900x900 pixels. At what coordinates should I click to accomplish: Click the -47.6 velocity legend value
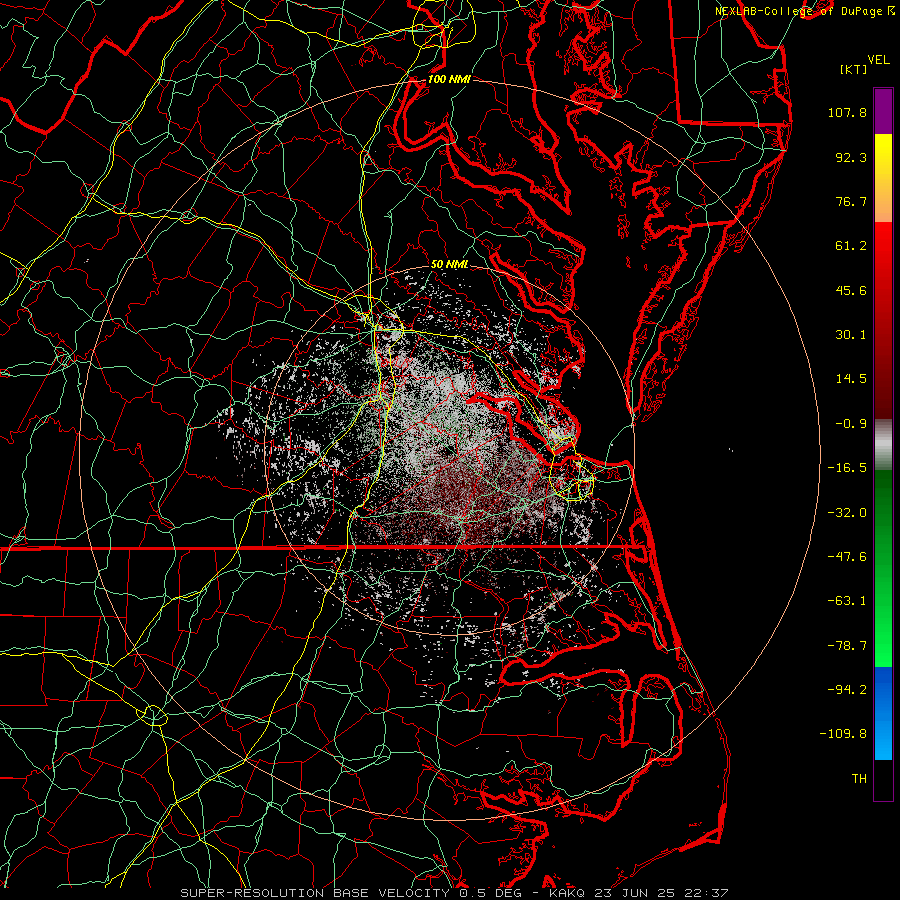coord(847,557)
